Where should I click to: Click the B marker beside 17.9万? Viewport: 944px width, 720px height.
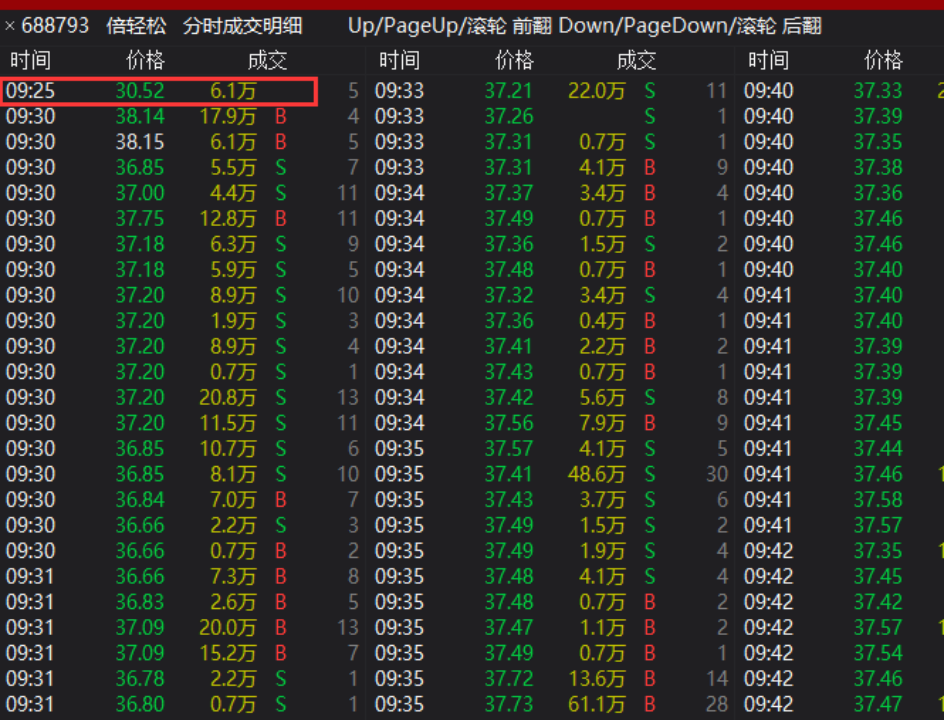coord(281,116)
